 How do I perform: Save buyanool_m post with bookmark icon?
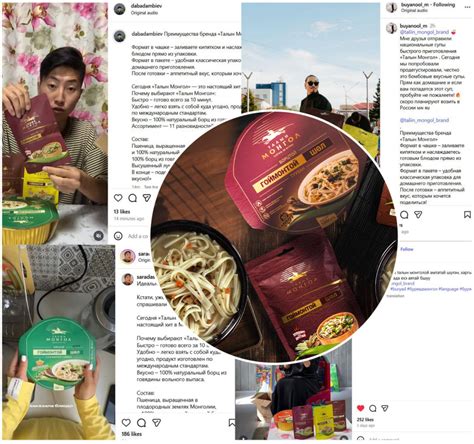[467, 214]
